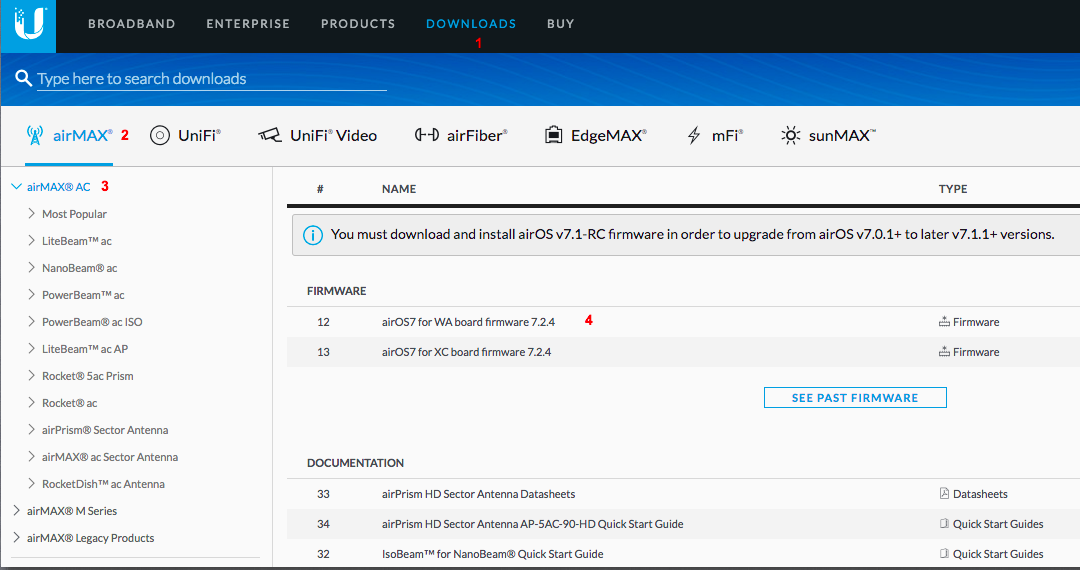
Task: Expand the airMAX M Series chevron
Action: point(17,510)
